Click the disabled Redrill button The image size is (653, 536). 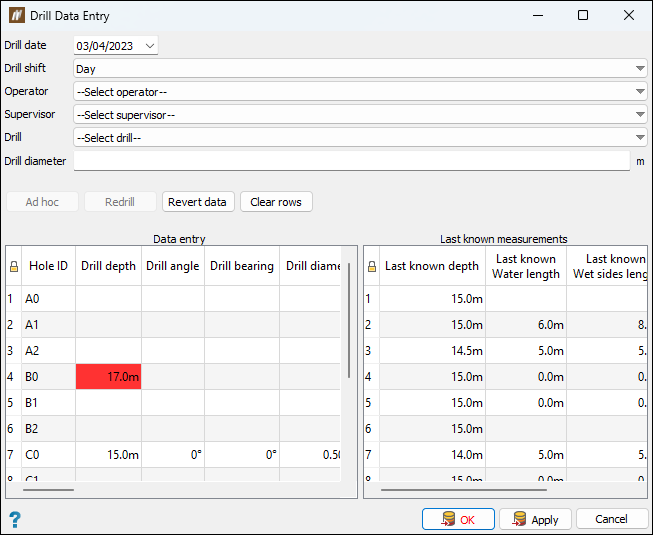pyautogui.click(x=120, y=202)
